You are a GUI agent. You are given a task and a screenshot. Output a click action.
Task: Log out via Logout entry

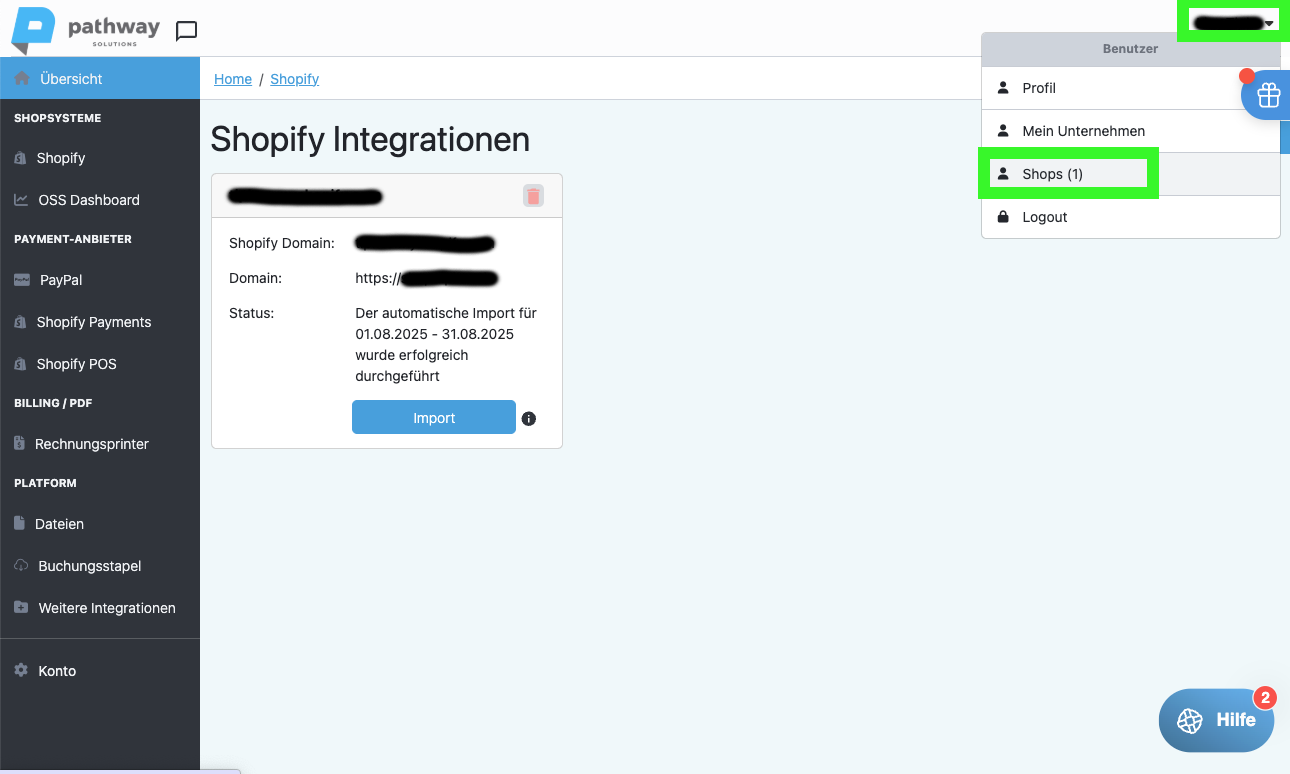(1044, 217)
